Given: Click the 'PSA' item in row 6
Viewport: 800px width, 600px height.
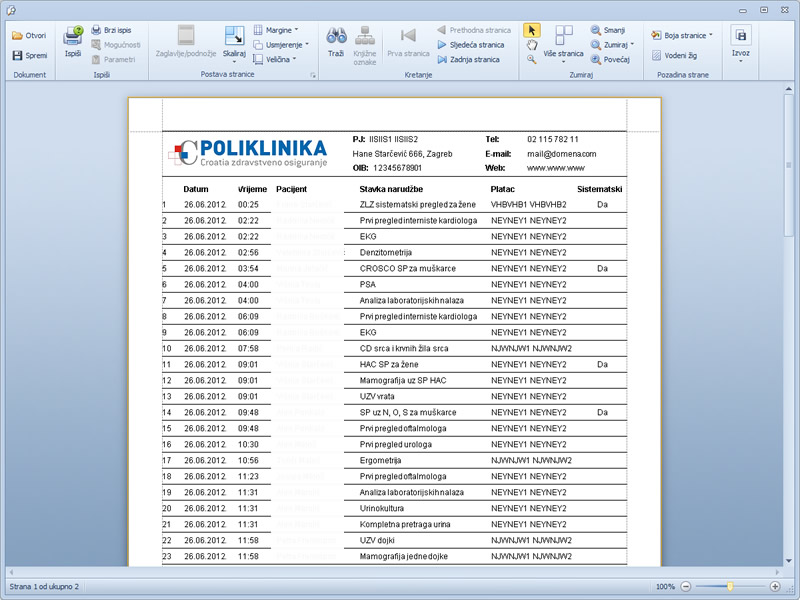Looking at the screenshot, I should pyautogui.click(x=367, y=285).
